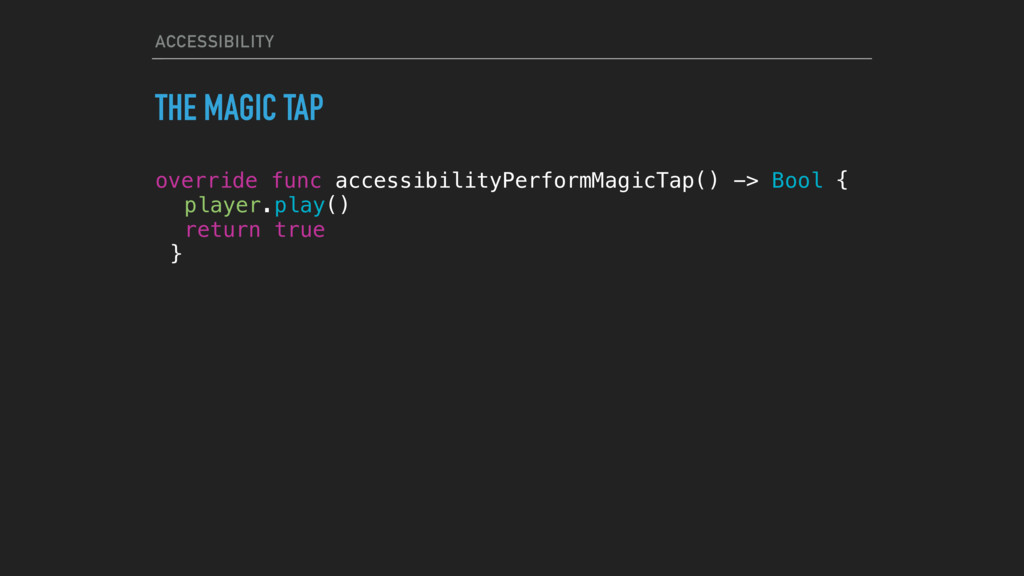Click the return keyword

223,230
